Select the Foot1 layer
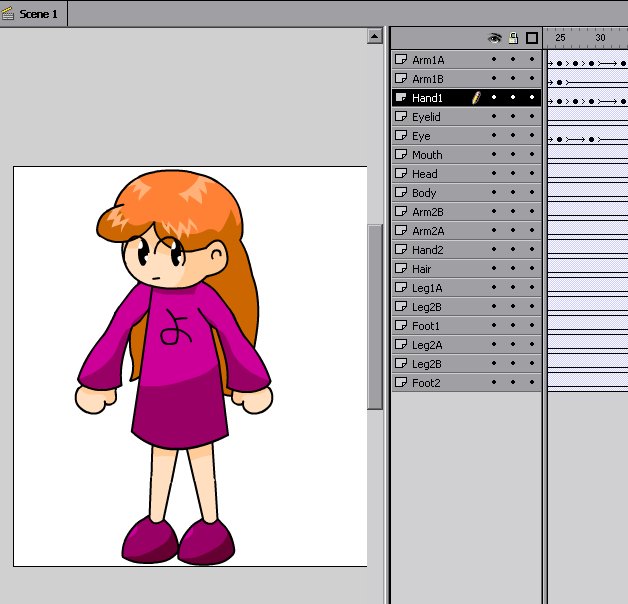The image size is (628, 604). (427, 326)
